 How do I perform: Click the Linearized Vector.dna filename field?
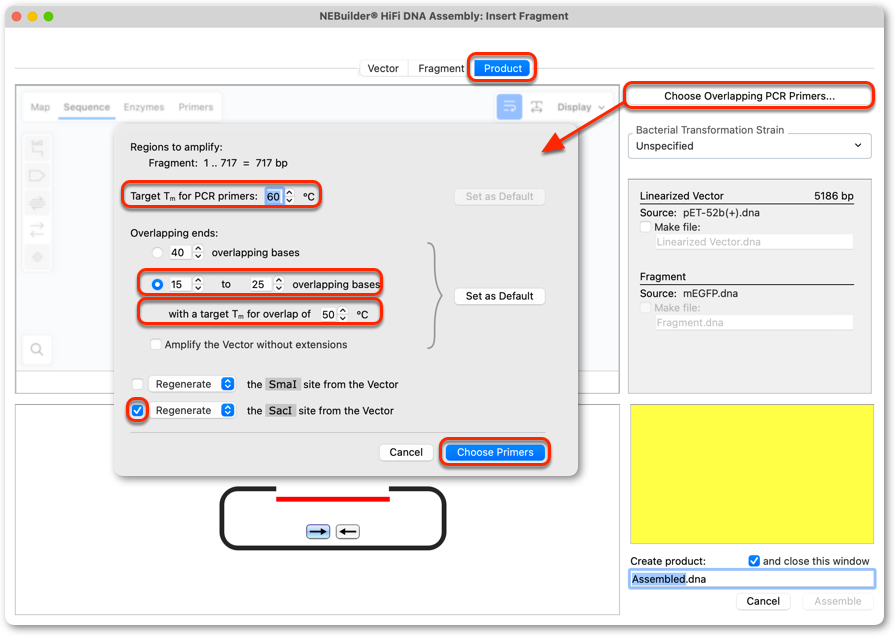point(753,242)
